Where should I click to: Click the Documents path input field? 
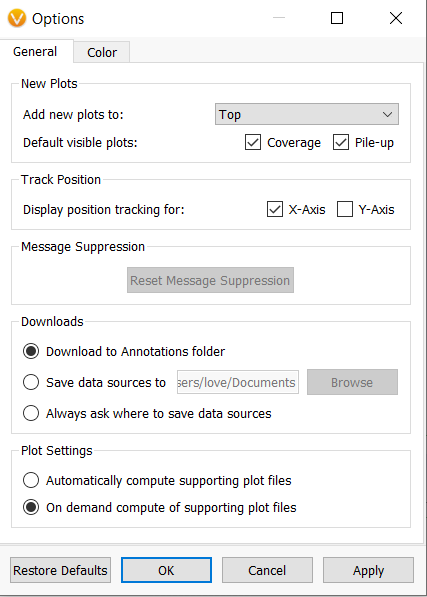pyautogui.click(x=237, y=382)
